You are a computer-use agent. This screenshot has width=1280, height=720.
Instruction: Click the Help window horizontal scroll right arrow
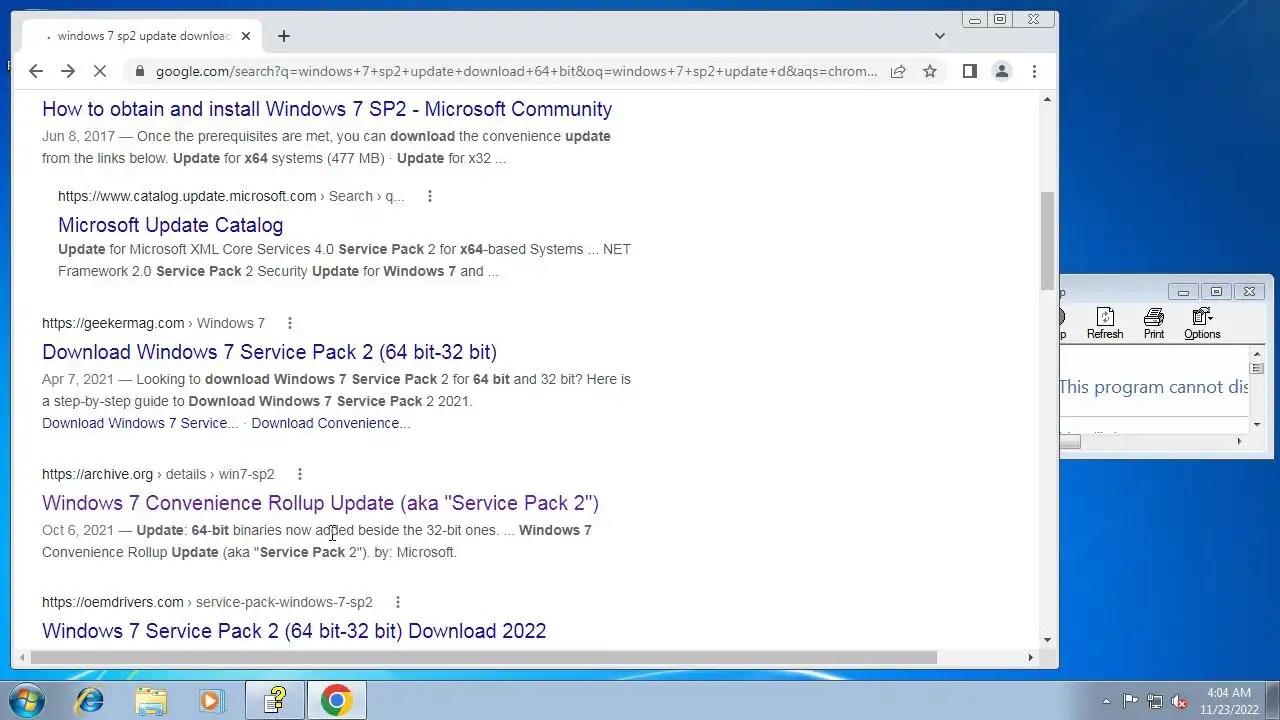1239,441
